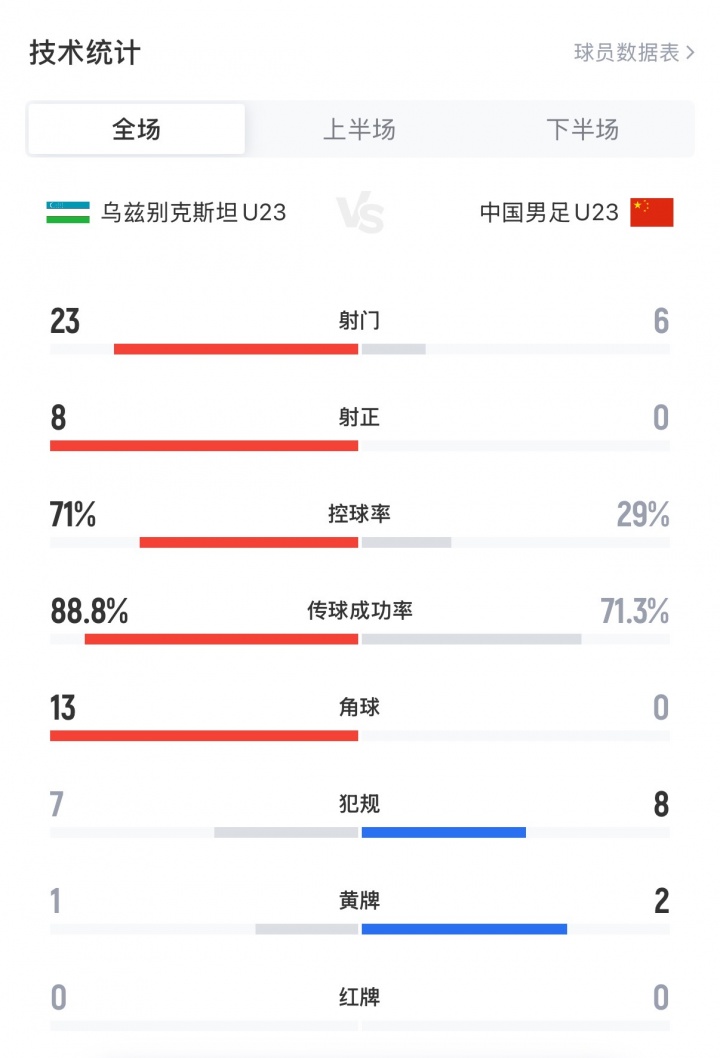Click the 乌兹别克斯坦 U23 team name
720x1058 pixels.
coord(193,212)
